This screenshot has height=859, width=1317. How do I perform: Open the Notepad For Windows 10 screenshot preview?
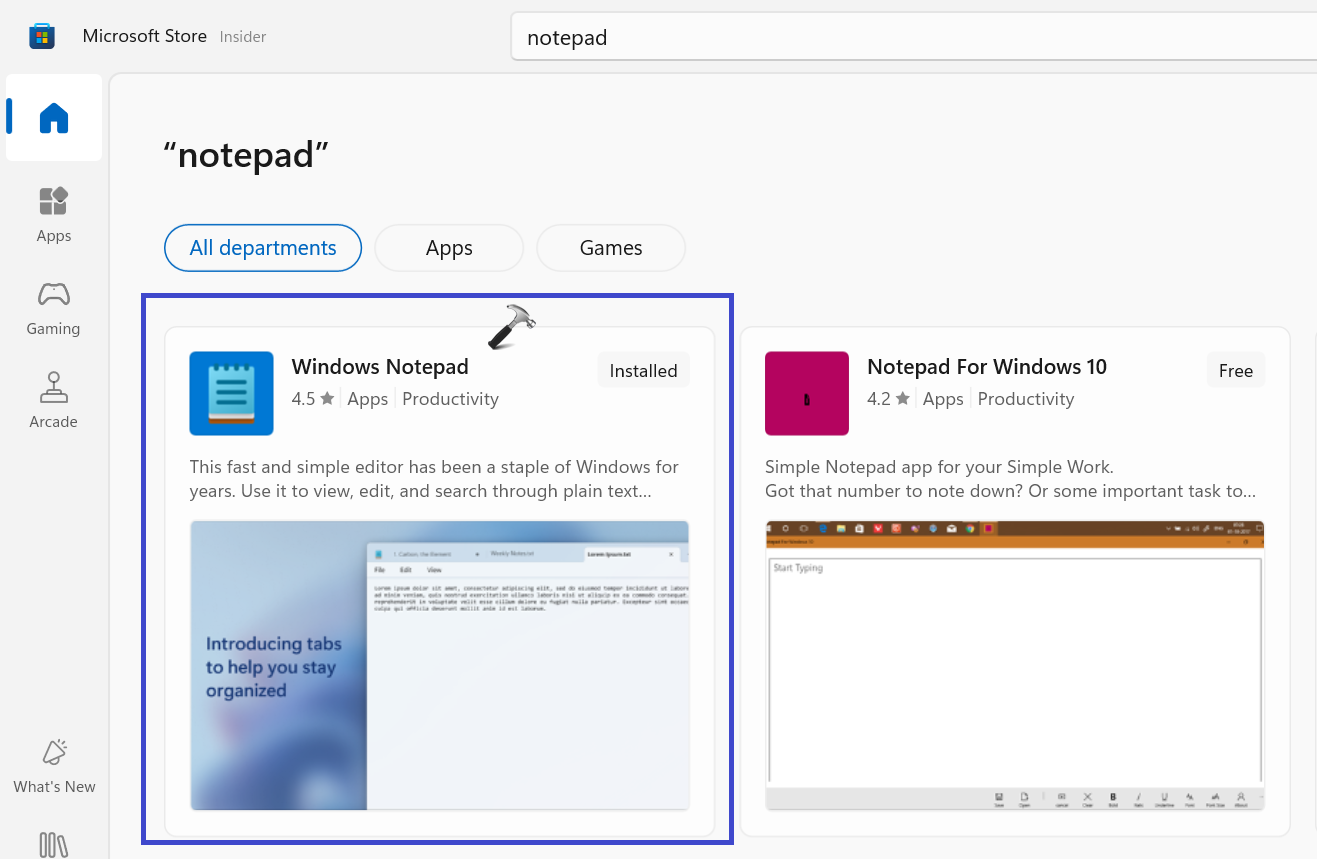click(x=1014, y=665)
